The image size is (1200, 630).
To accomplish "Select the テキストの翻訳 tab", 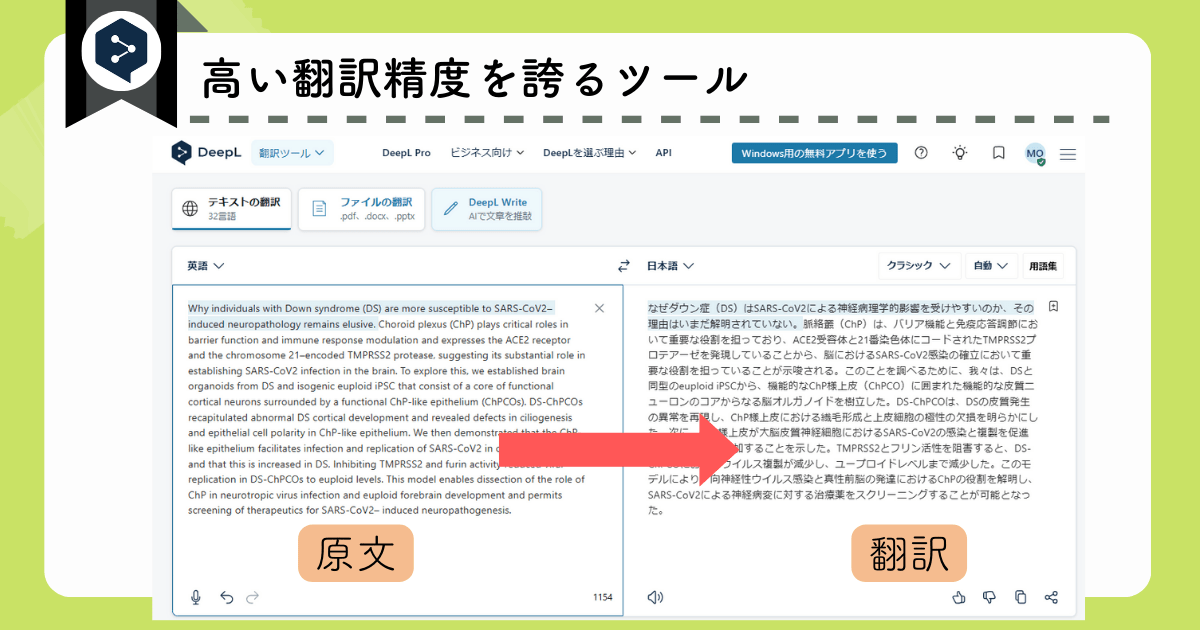I will coord(232,209).
